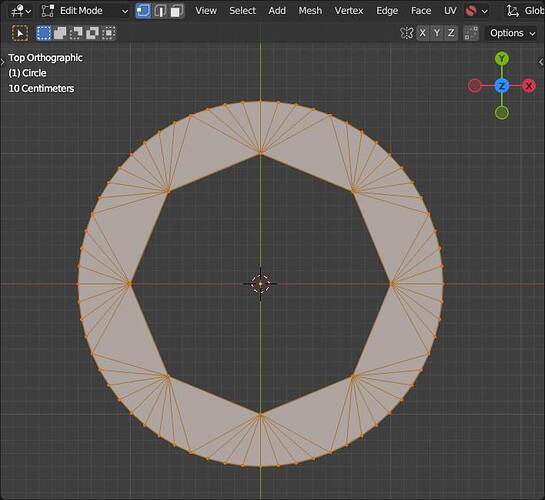
Task: Open the Vertex menu
Action: [x=349, y=11]
